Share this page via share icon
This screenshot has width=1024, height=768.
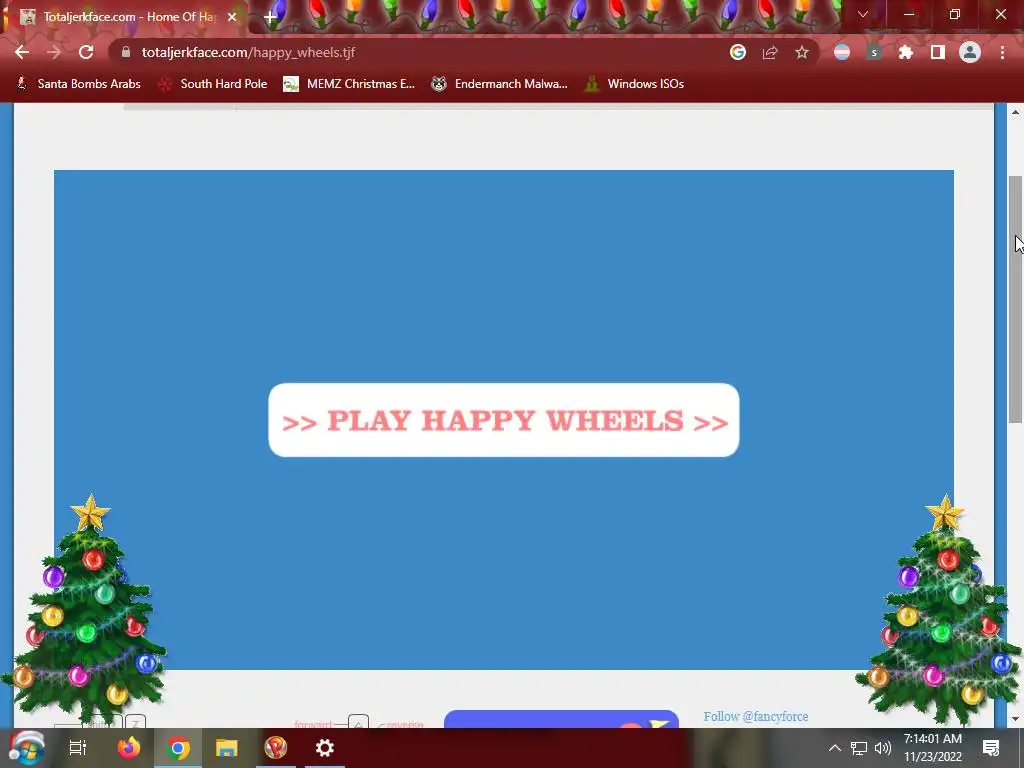coord(770,52)
